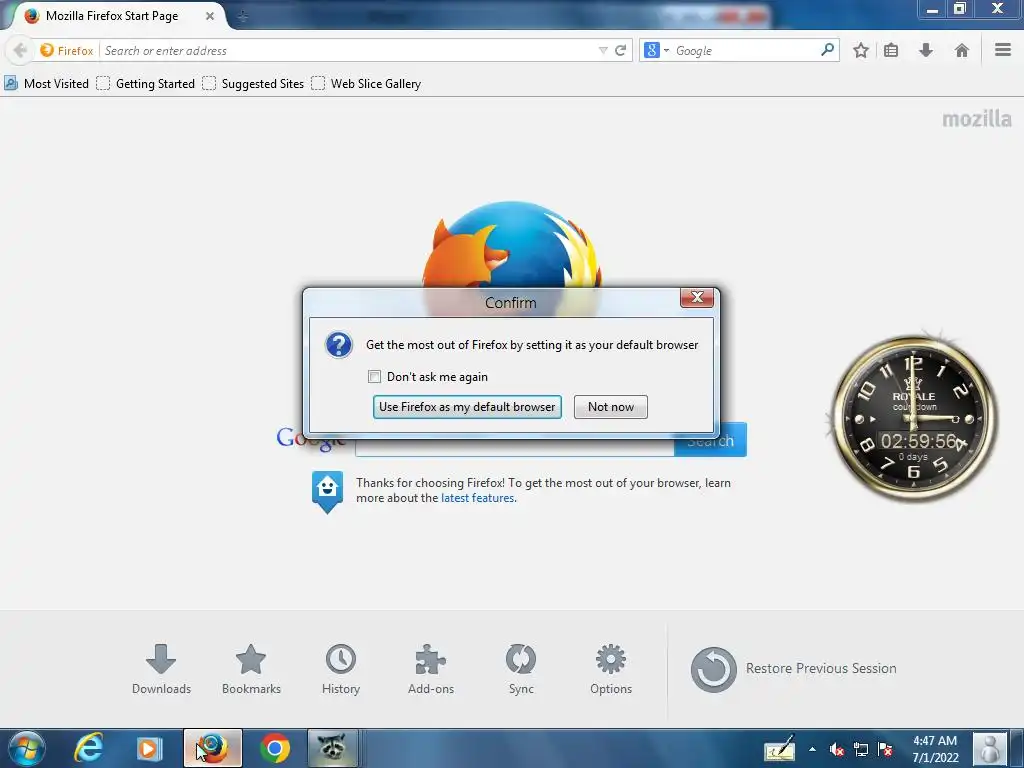
Task: Open the Add-ons puzzle piece shortcut
Action: point(431,669)
